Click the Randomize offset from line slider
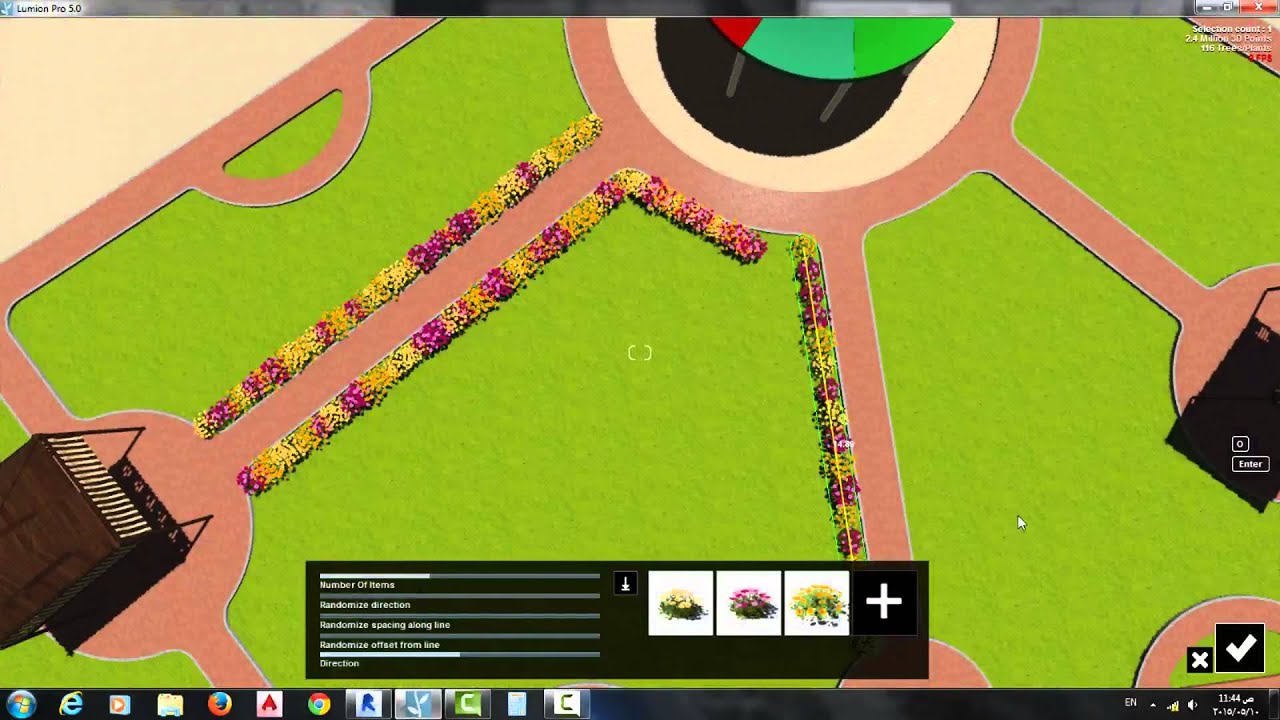Screen dimensions: 1280x720 tap(459, 636)
